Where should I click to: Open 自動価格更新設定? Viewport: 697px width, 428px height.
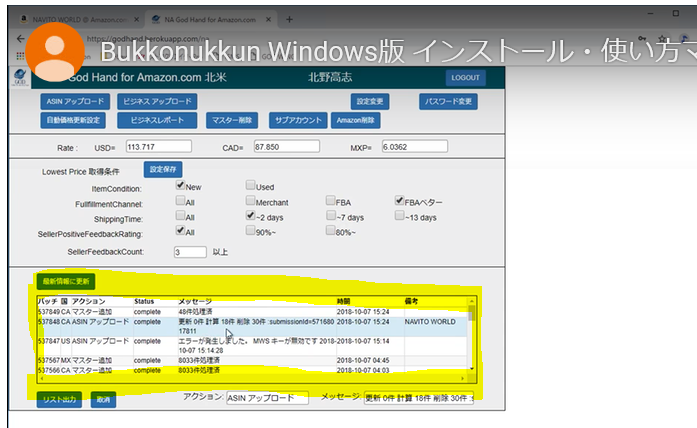73,120
